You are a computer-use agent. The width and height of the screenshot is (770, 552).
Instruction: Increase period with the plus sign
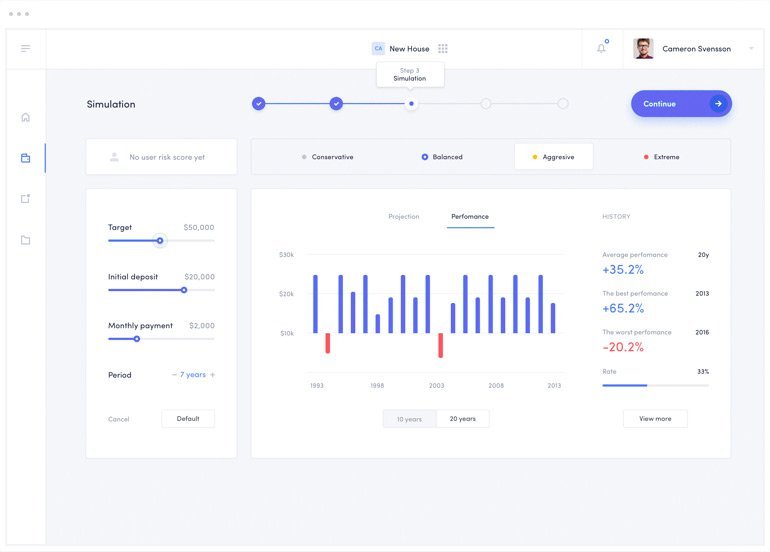point(212,375)
